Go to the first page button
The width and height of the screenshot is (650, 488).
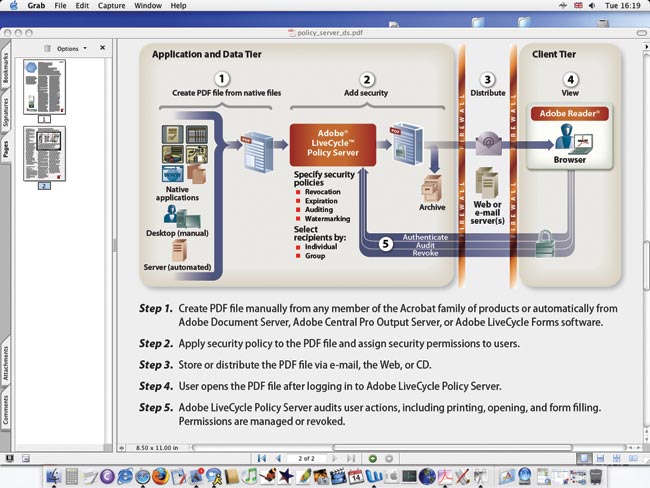coord(262,458)
